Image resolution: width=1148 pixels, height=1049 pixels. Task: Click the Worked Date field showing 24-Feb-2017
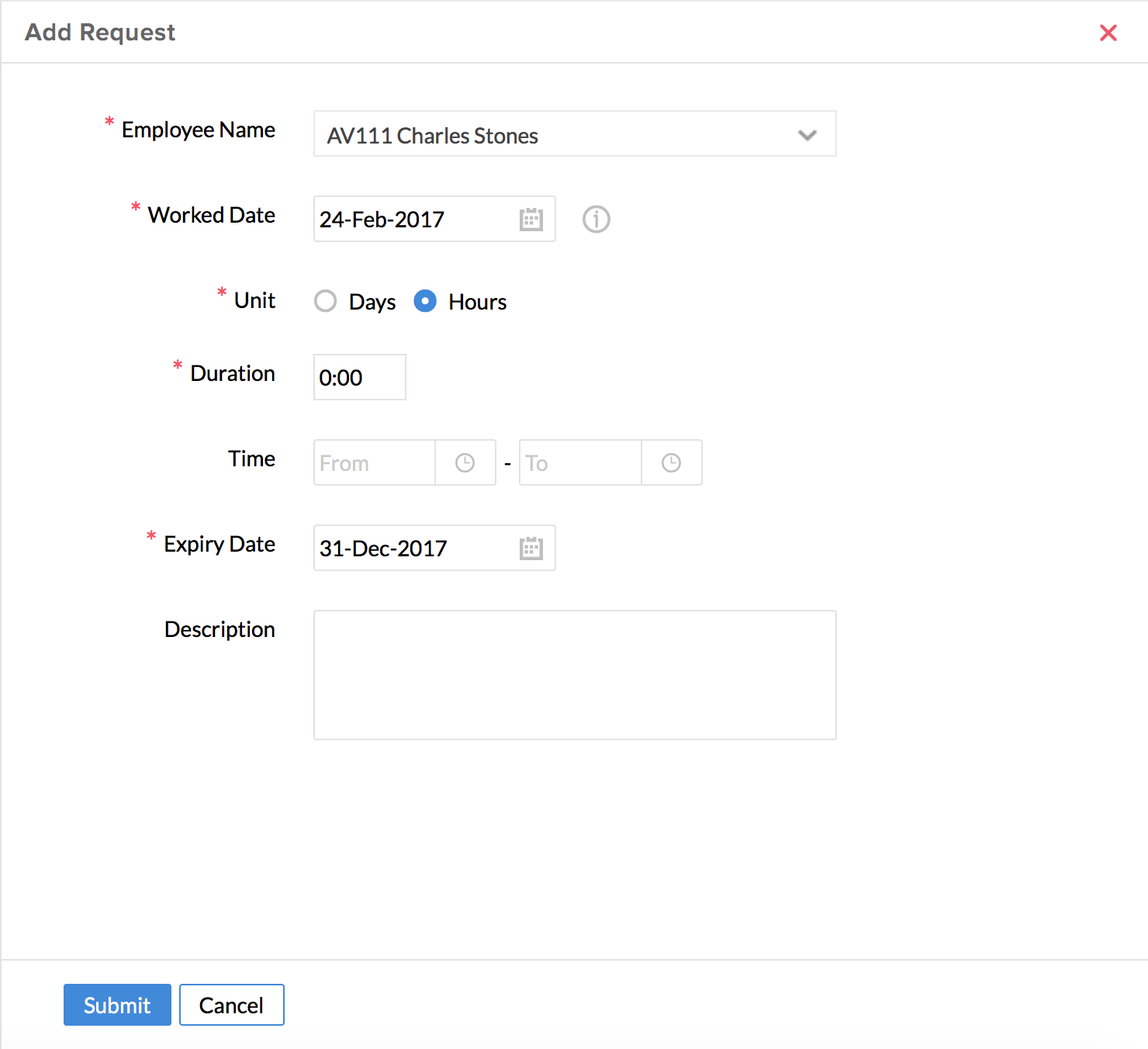[x=413, y=220]
